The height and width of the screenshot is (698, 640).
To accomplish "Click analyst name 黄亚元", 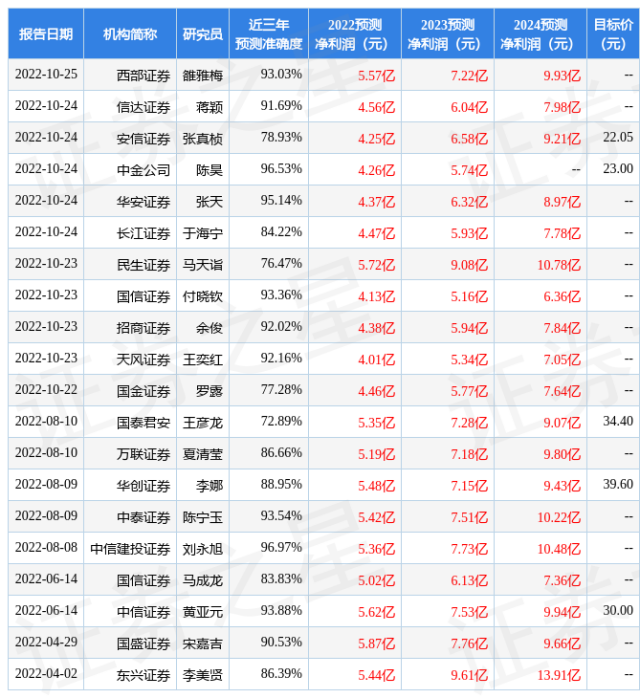I will pos(203,612).
